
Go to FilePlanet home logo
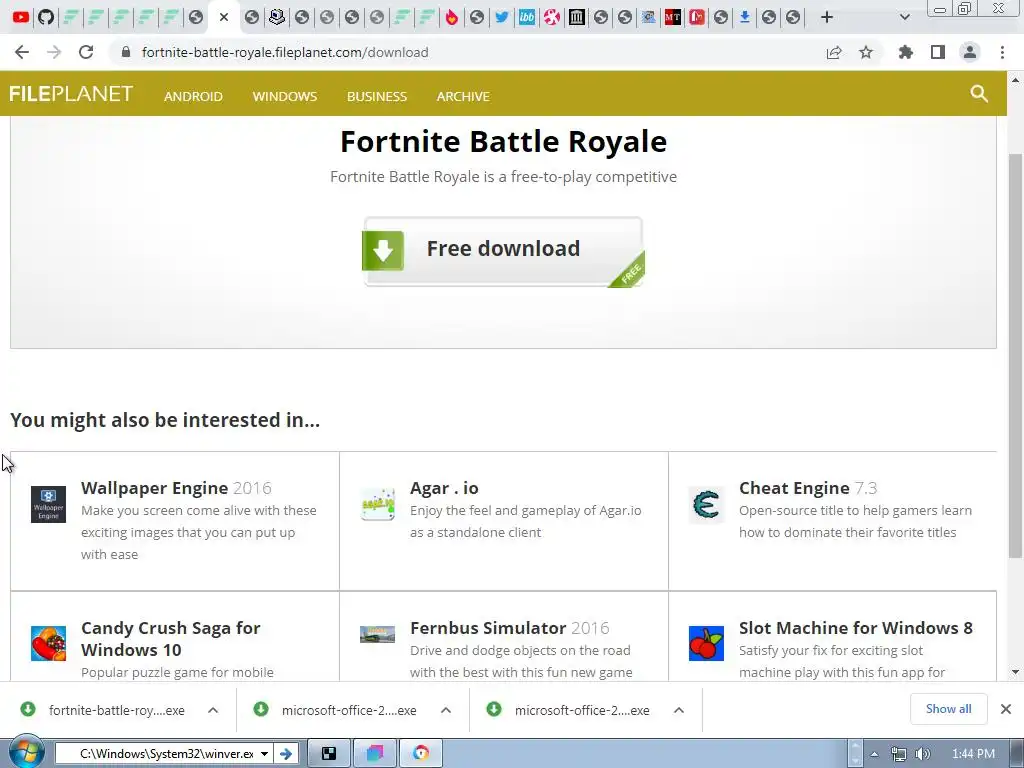71,94
